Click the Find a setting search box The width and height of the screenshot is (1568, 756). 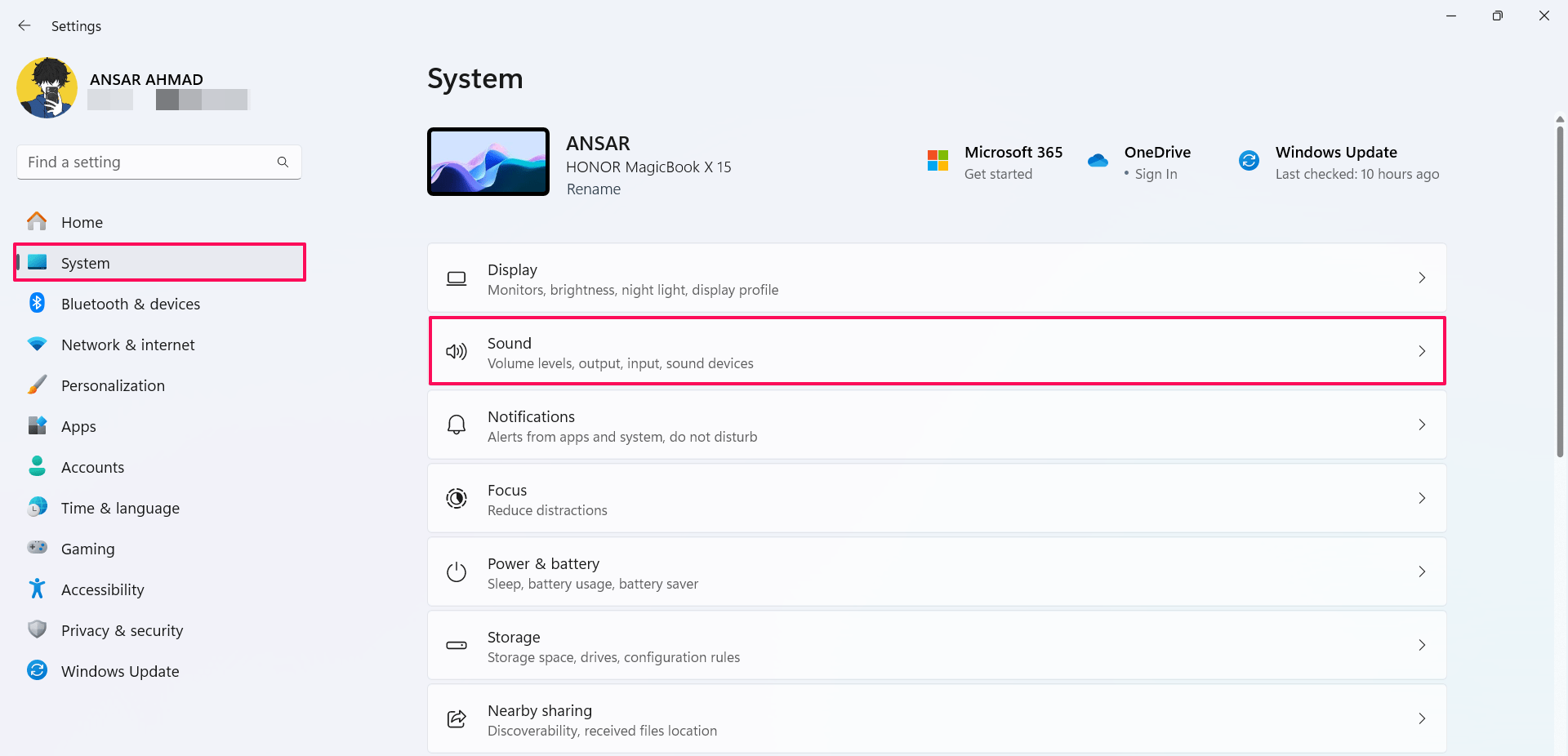pos(159,162)
